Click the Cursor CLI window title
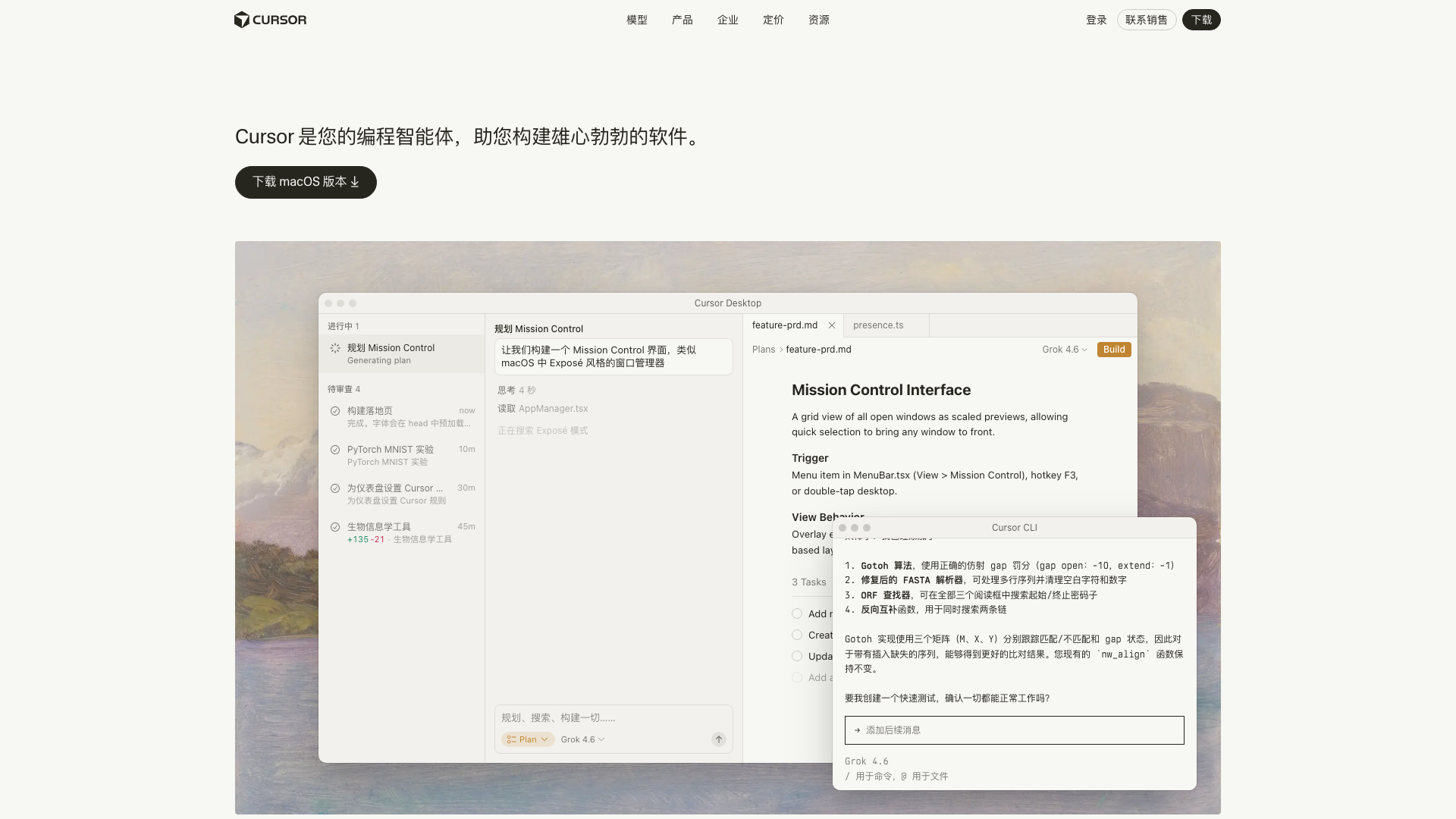 [x=1015, y=528]
